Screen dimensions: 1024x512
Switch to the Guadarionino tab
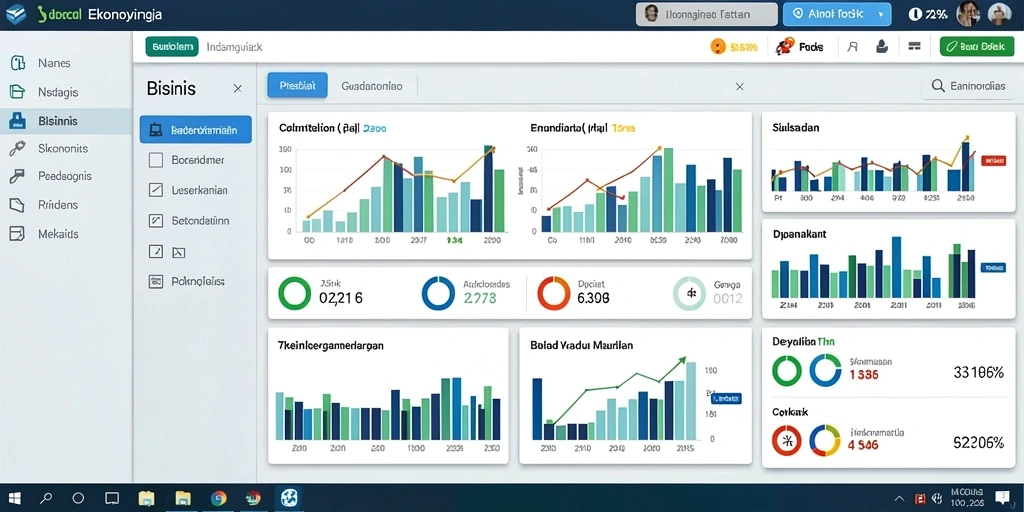pos(372,86)
